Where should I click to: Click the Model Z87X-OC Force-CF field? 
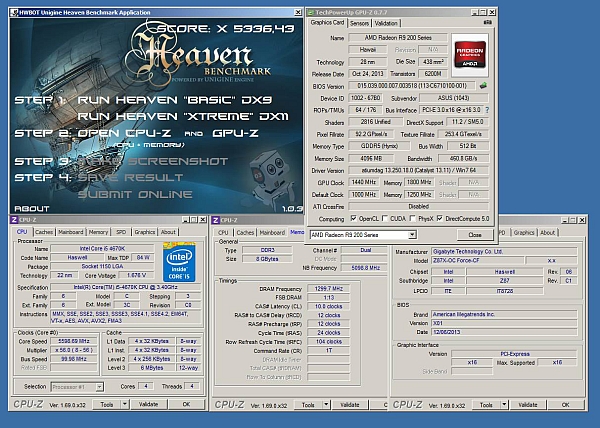pos(477,260)
